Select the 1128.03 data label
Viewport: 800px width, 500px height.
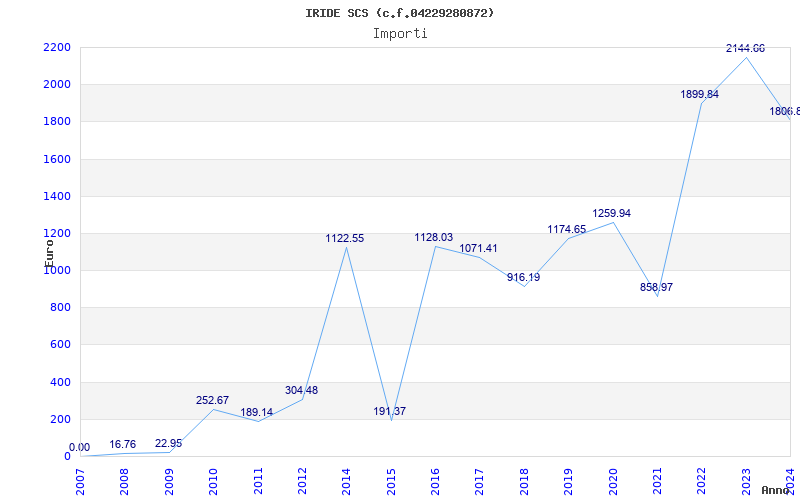click(434, 237)
